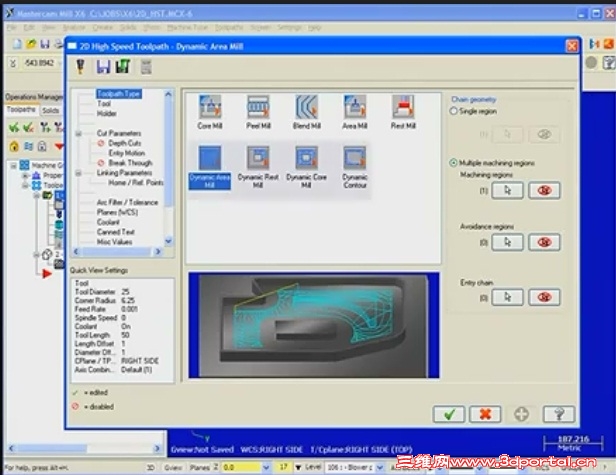The height and width of the screenshot is (475, 616).
Task: Click the save icon in main toolbar
Action: tap(45, 44)
